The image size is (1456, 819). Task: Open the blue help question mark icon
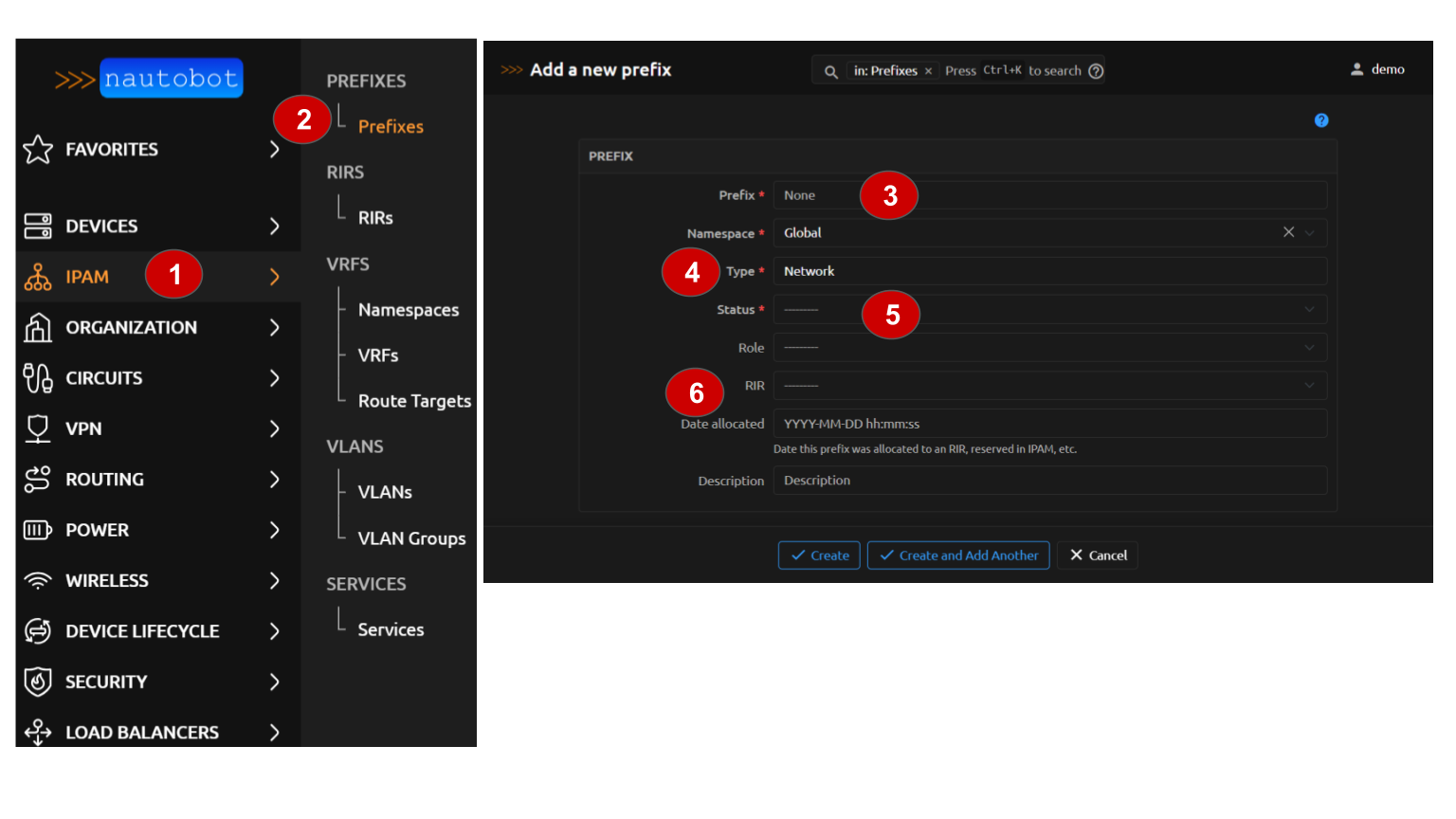pos(1321,120)
